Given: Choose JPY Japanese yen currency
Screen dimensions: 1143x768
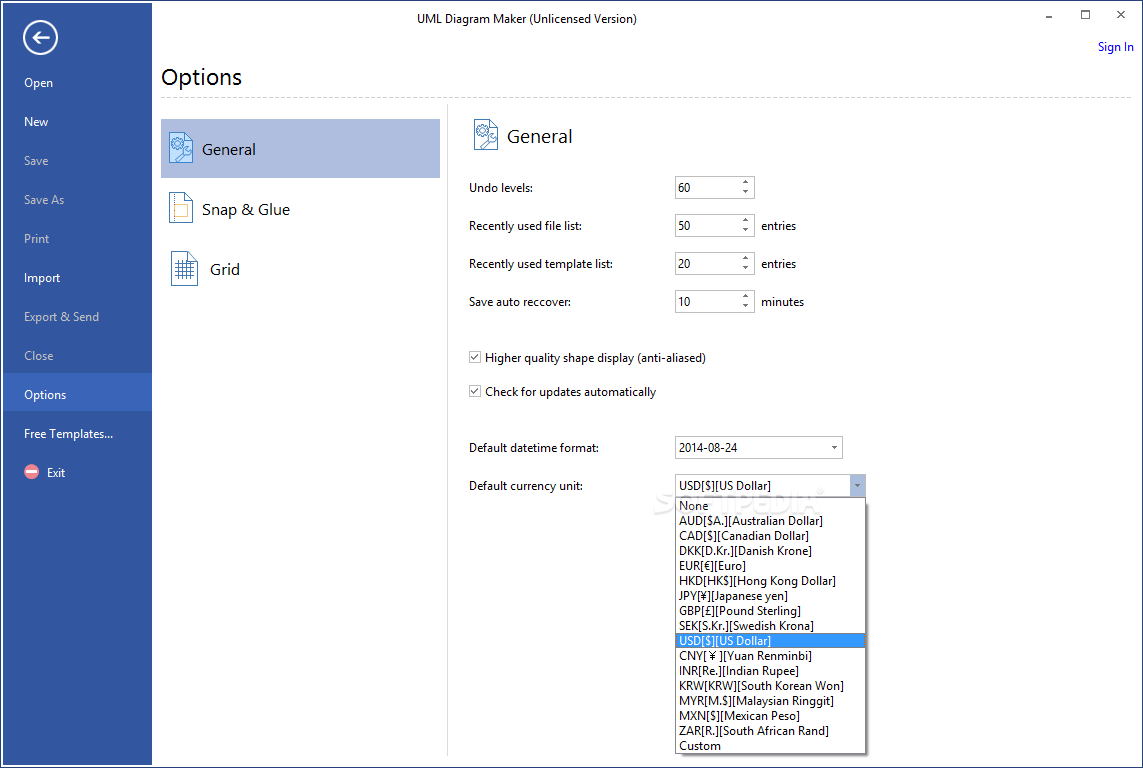Looking at the screenshot, I should pyautogui.click(x=771, y=595).
